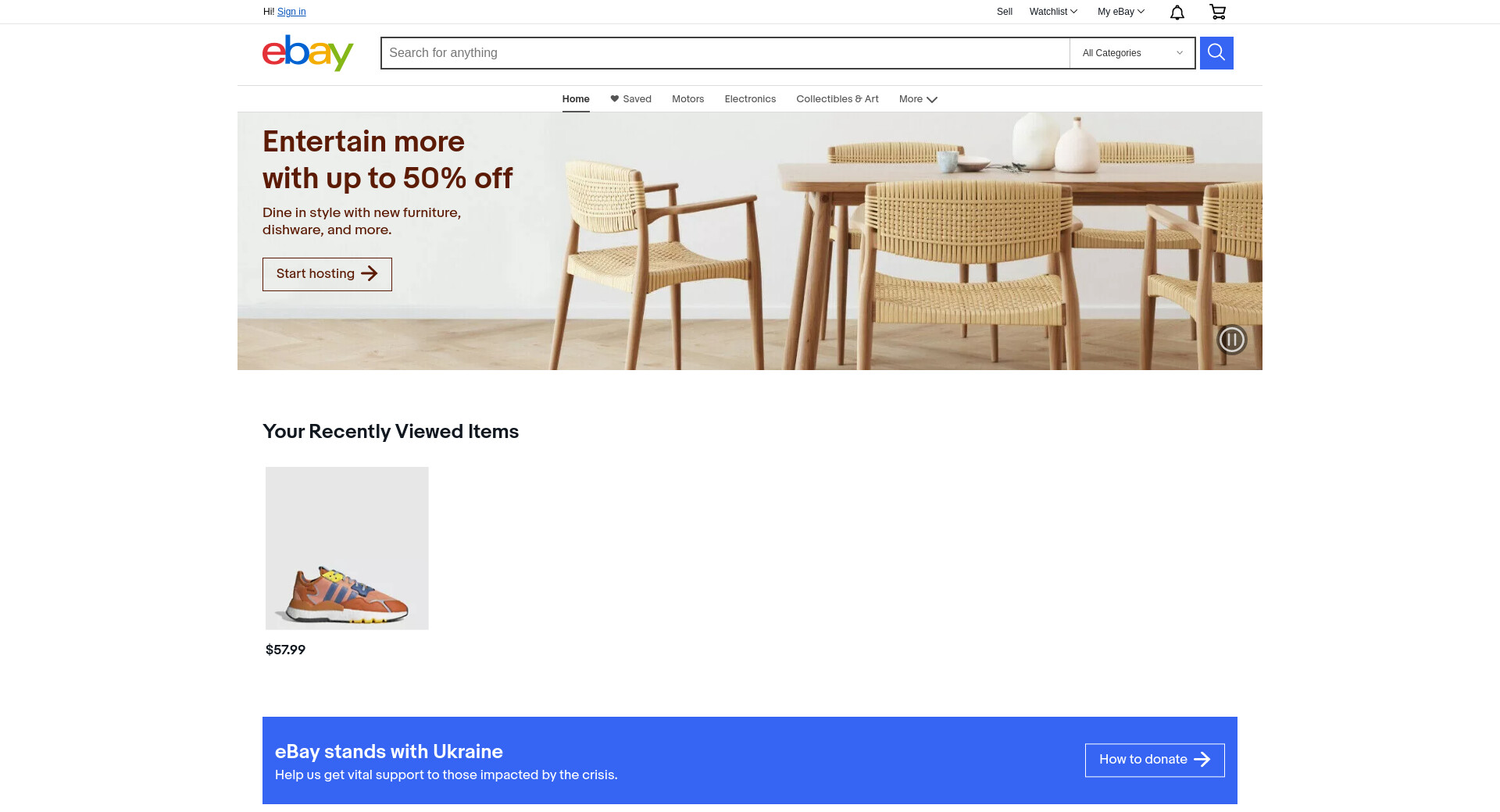Expand the More navigation menu
This screenshot has width=1500, height=812.
[918, 99]
